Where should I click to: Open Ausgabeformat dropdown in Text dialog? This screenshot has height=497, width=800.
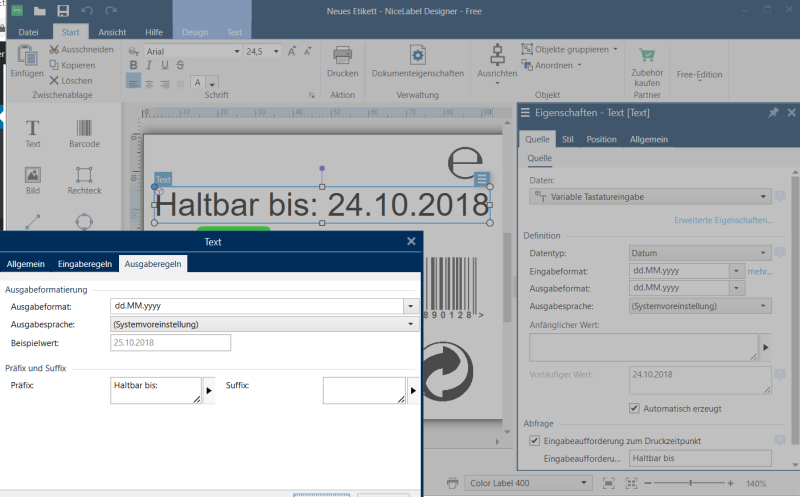click(411, 306)
